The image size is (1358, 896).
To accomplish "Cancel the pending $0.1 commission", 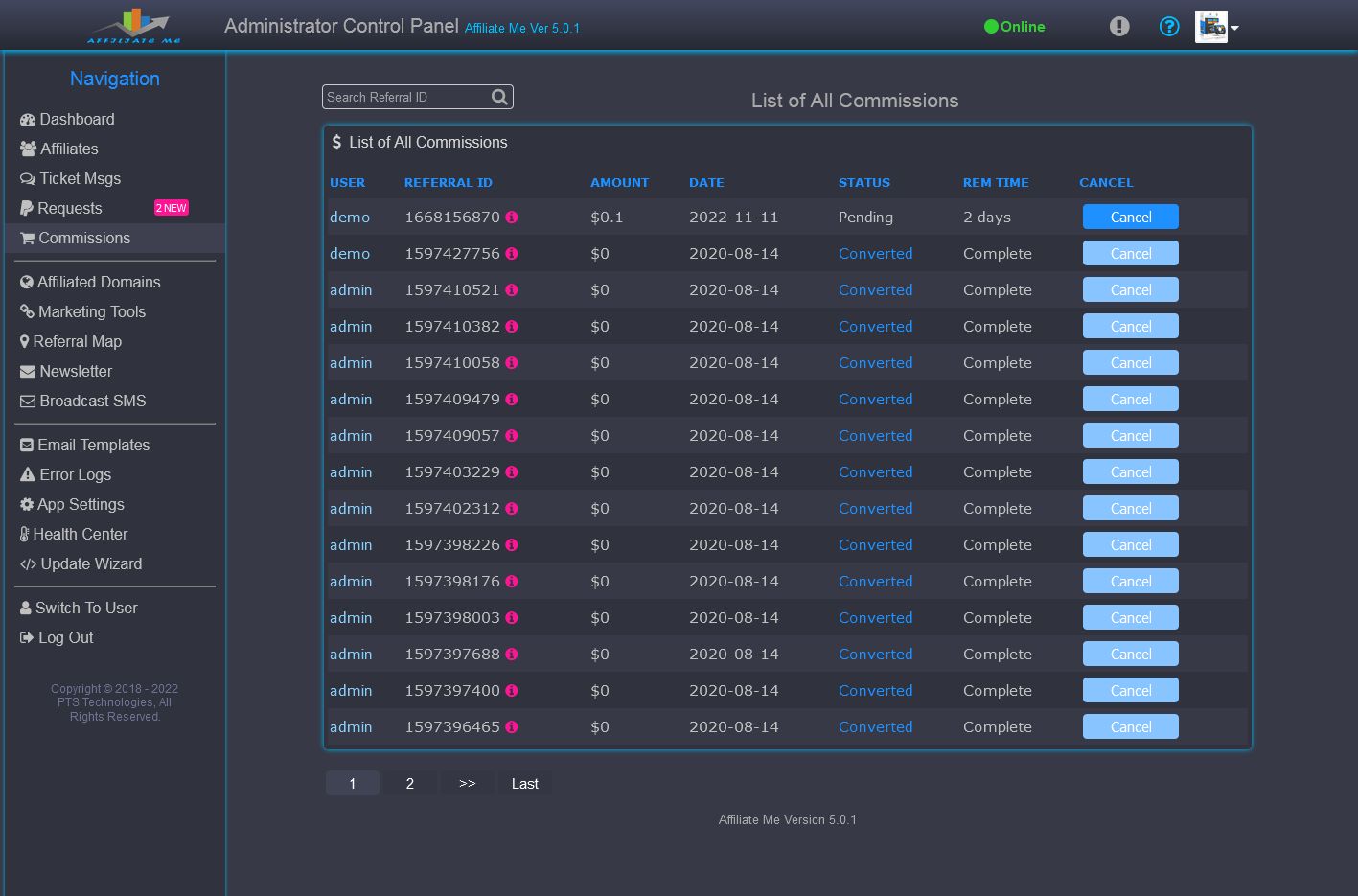I will pyautogui.click(x=1130, y=218).
